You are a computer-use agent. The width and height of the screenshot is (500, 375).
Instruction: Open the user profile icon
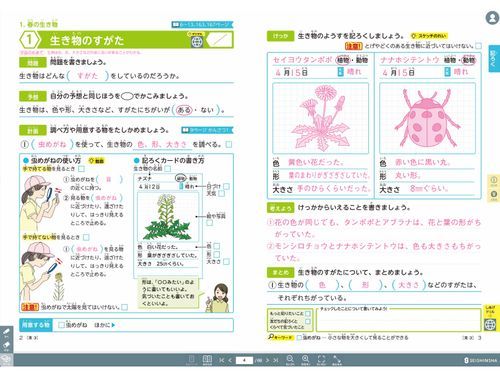(492, 18)
